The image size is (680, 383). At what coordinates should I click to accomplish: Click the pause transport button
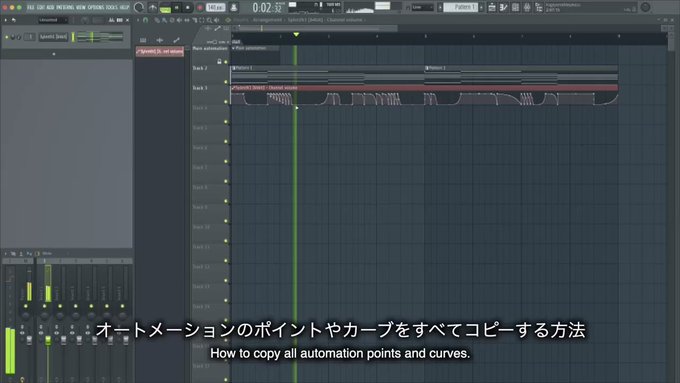(x=177, y=7)
